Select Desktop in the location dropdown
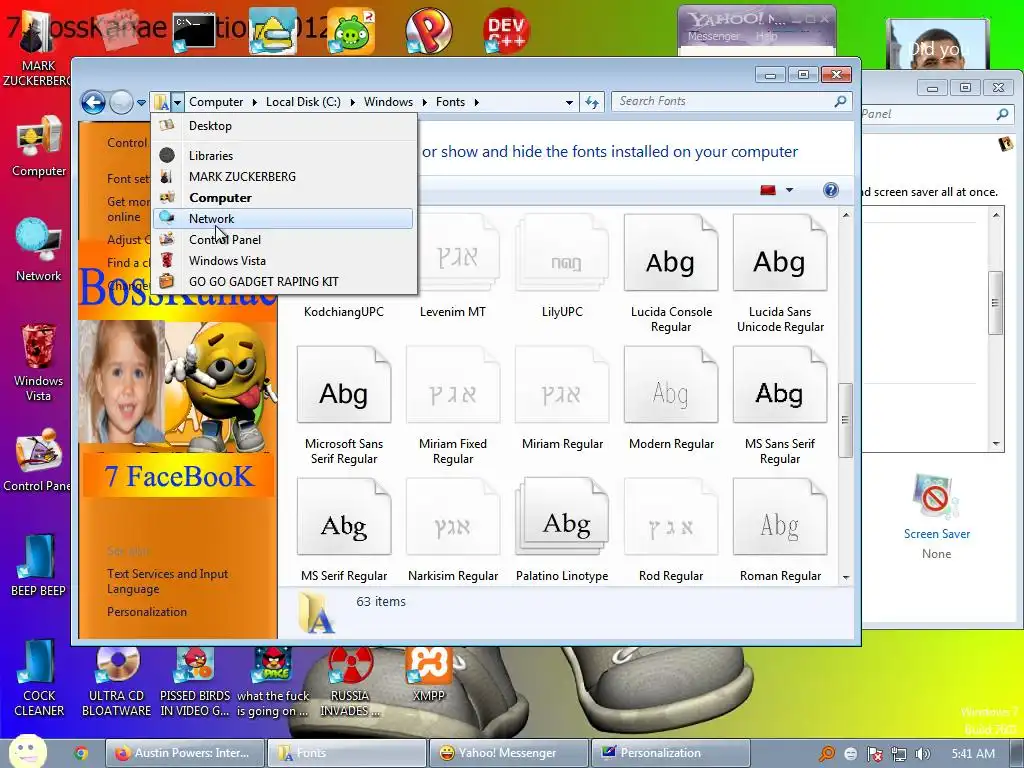Image resolution: width=1024 pixels, height=768 pixels. [x=283, y=126]
